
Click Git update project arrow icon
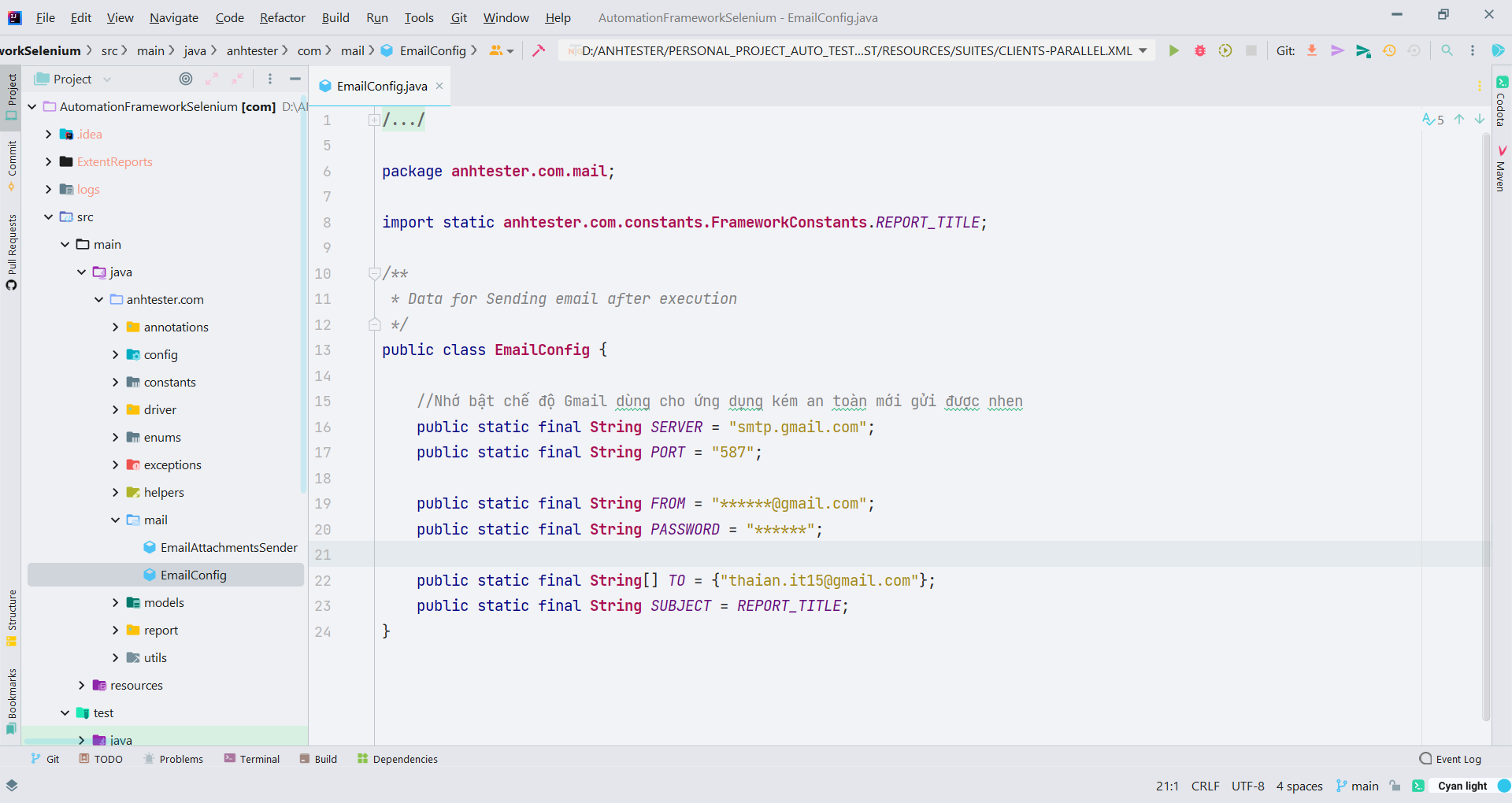(1312, 50)
